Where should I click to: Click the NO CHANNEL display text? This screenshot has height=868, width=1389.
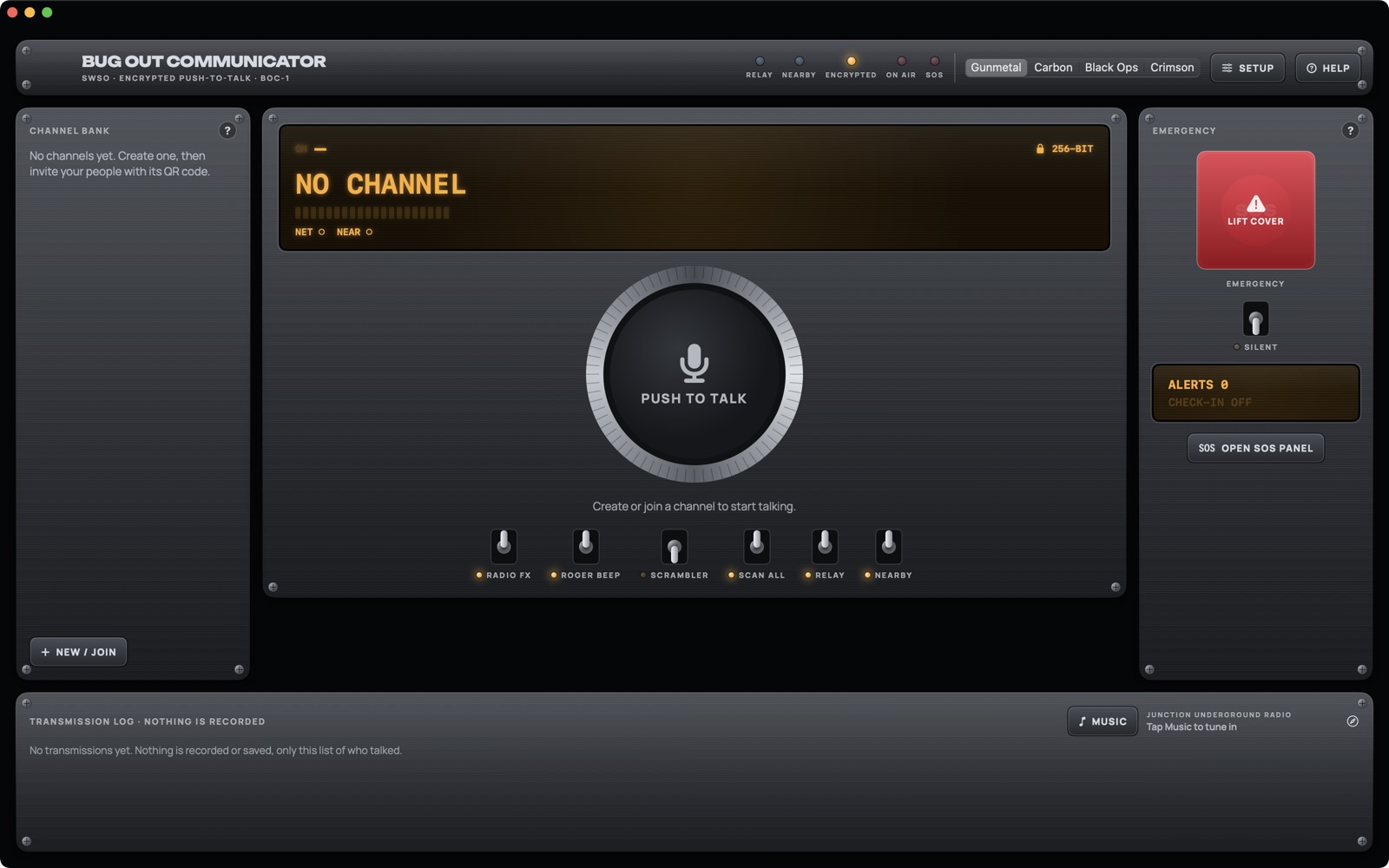click(380, 184)
